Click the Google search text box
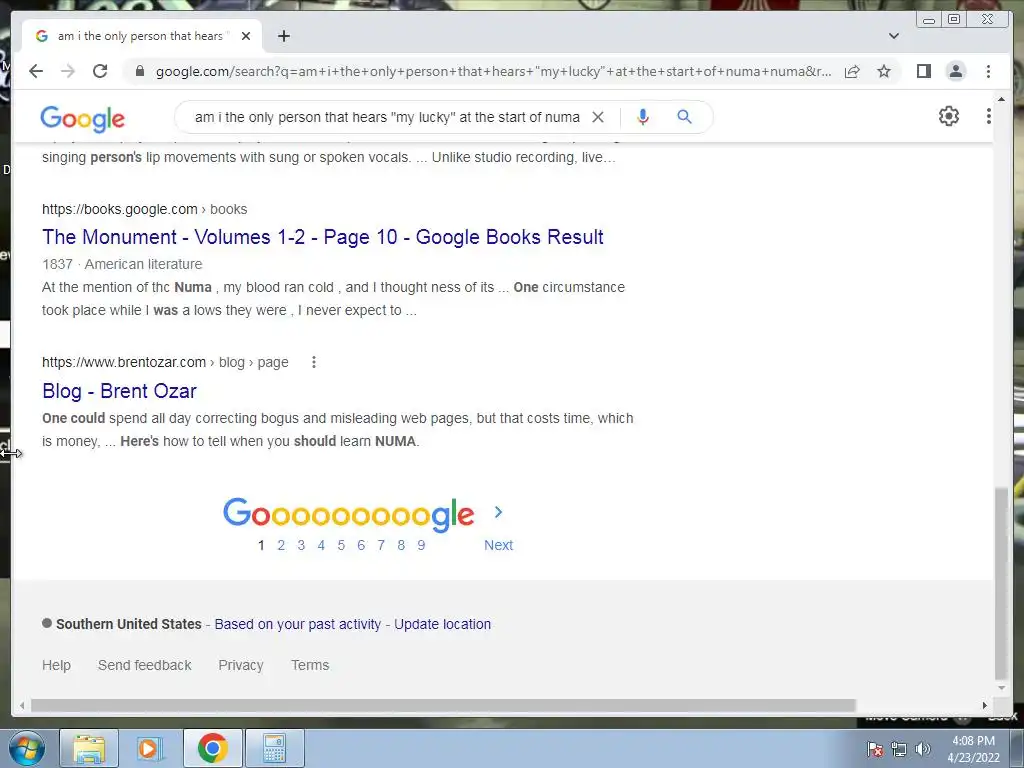Image resolution: width=1024 pixels, height=768 pixels. coord(387,117)
